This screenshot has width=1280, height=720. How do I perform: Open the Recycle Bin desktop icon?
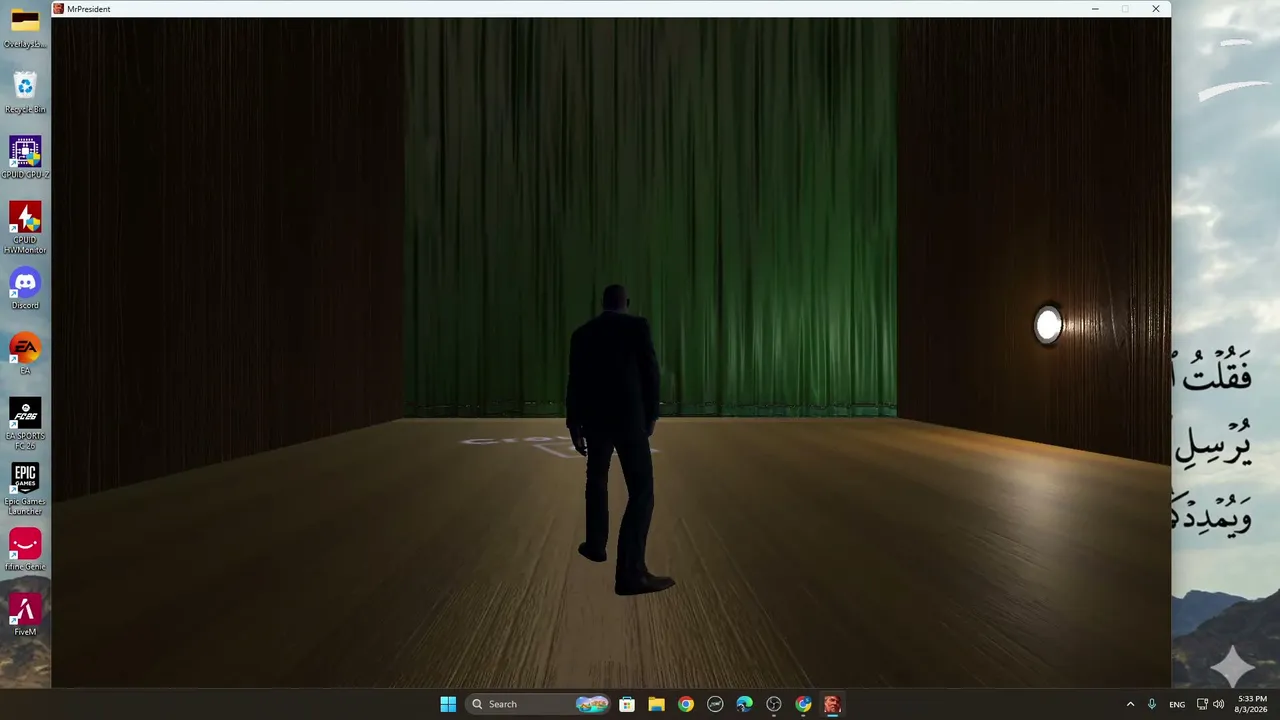click(x=25, y=92)
